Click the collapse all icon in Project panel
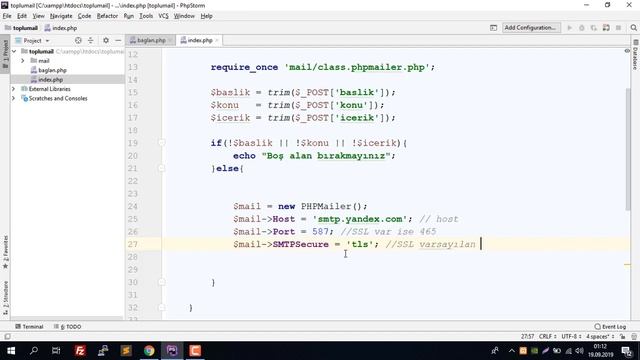The image size is (640, 360). (x=91, y=40)
